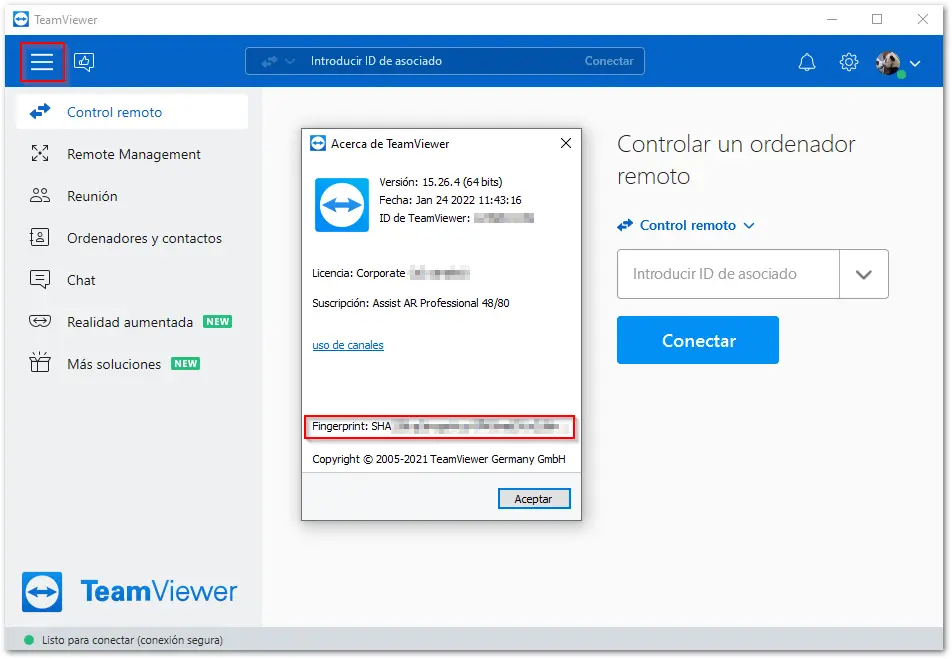Click the green connection status indicator
952x659 pixels.
[x=29, y=640]
